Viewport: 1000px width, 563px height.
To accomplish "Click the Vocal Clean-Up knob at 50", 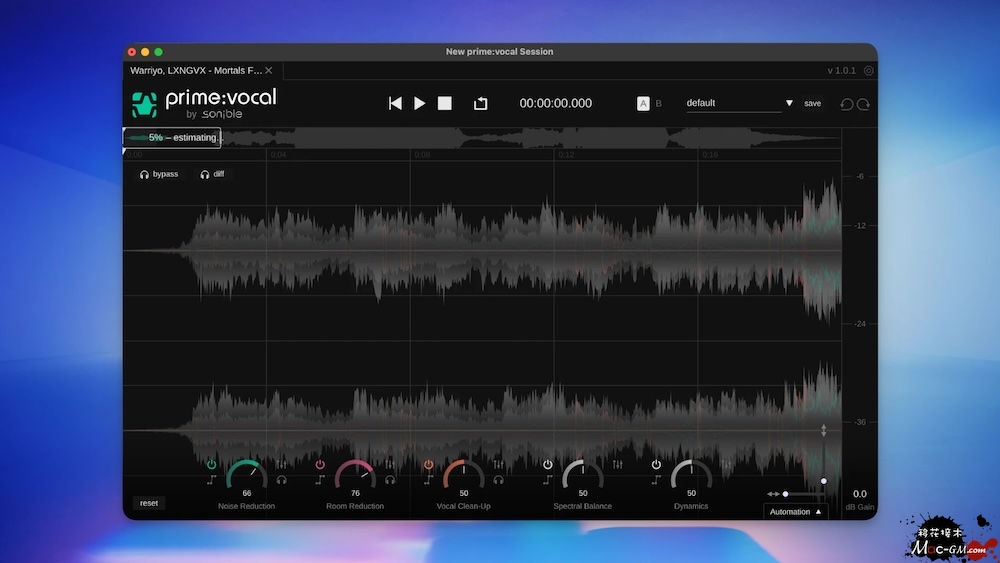I will [x=464, y=474].
